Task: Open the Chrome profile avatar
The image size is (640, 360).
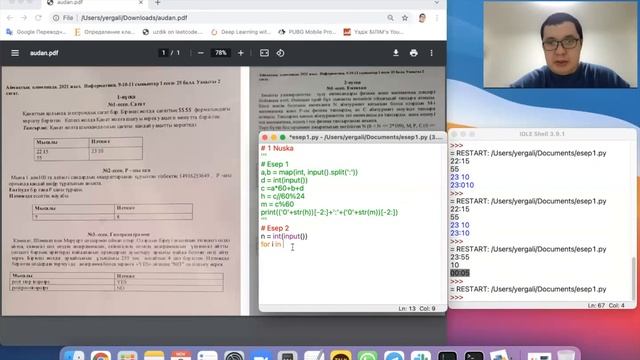Action: coord(422,18)
